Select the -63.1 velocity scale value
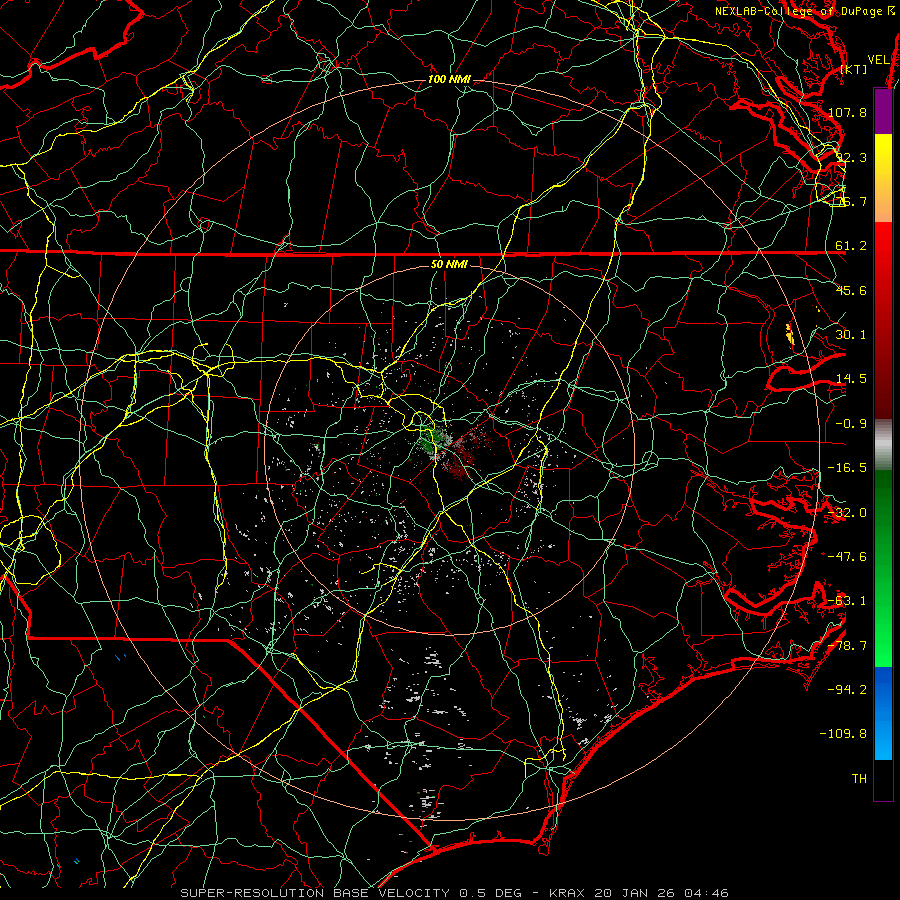 pos(847,601)
